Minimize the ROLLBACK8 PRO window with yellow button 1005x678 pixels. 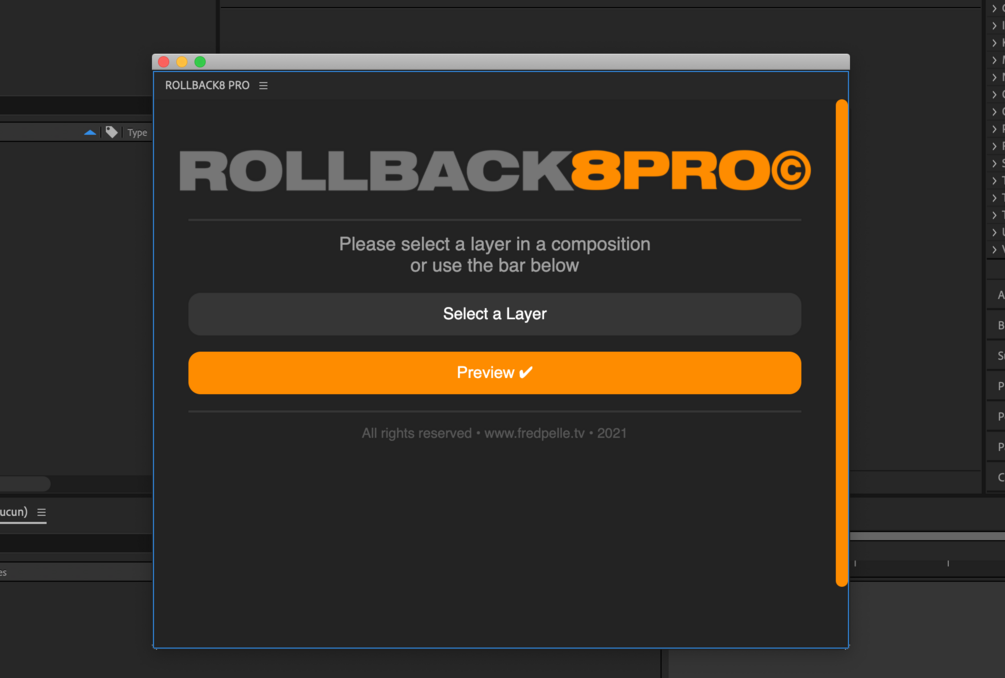click(182, 62)
